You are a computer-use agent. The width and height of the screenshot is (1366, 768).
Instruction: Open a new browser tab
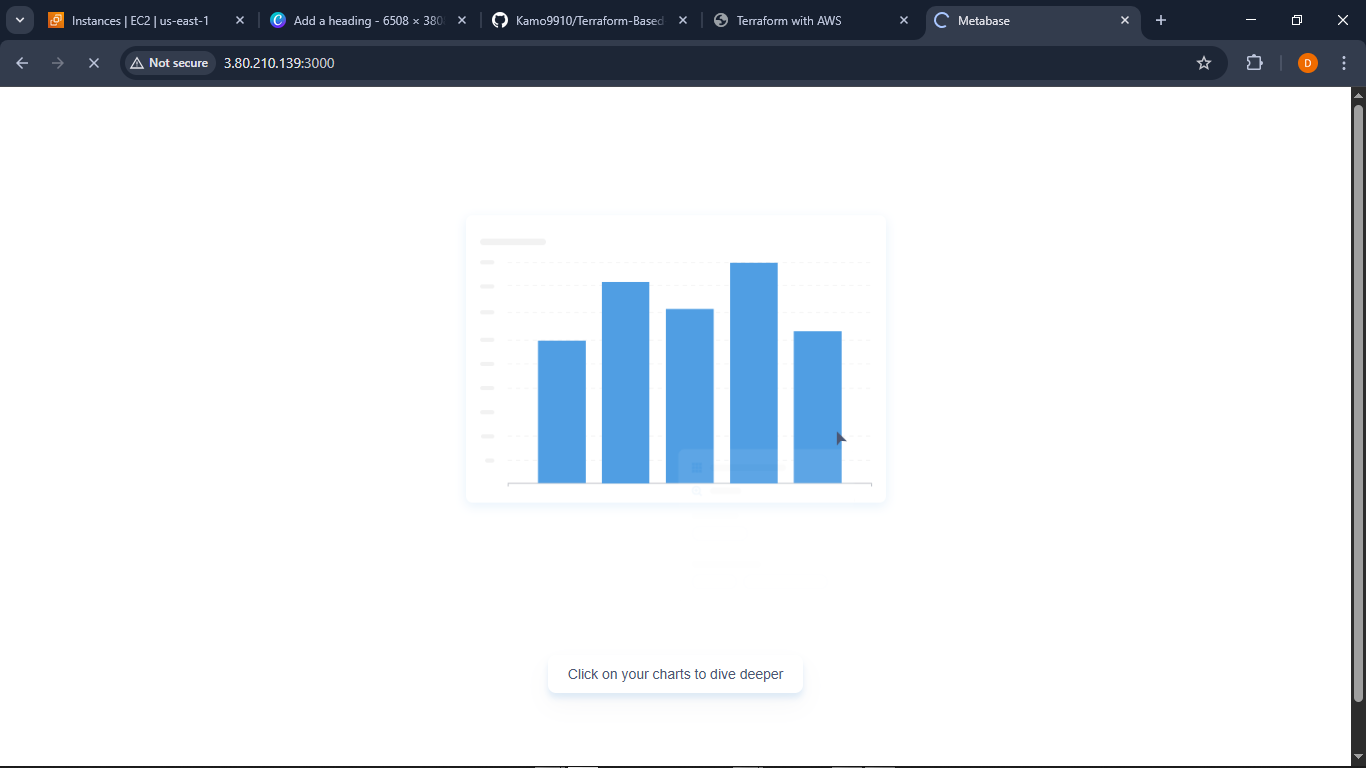[x=1161, y=20]
